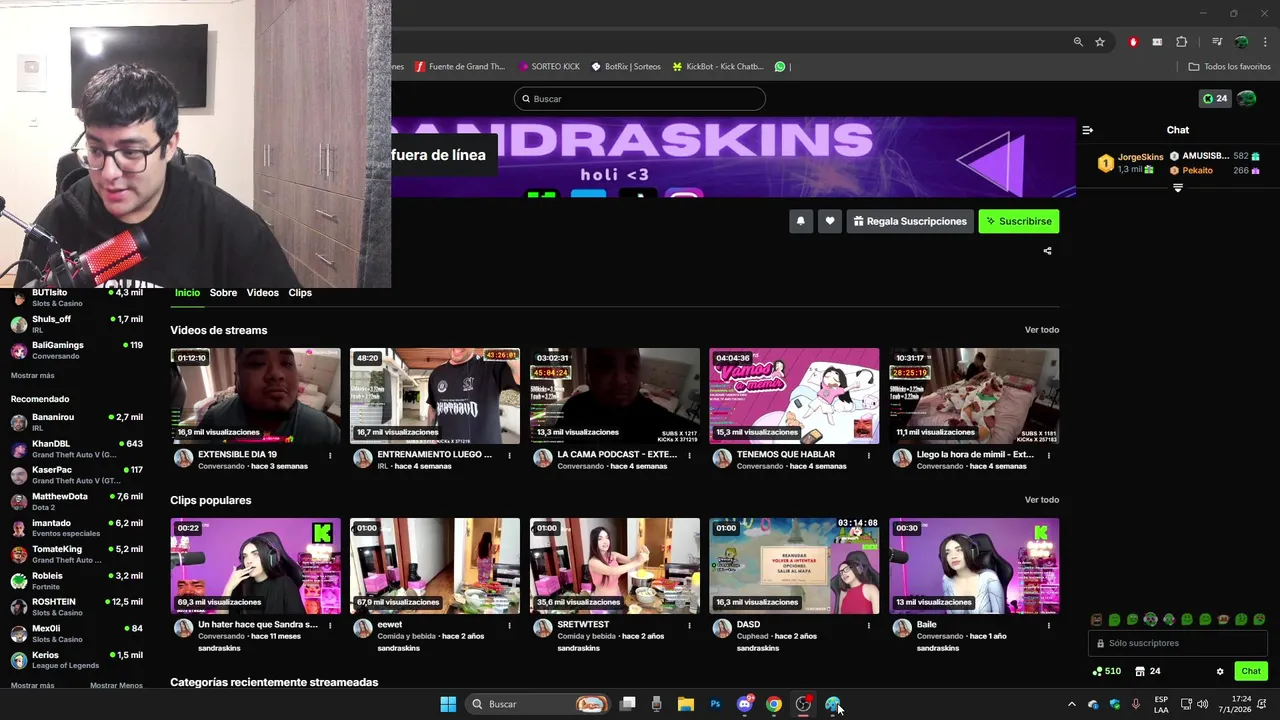
Task: Open Discord from the taskbar
Action: coord(744,704)
